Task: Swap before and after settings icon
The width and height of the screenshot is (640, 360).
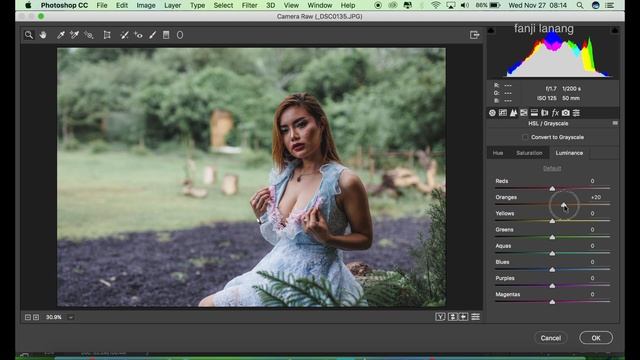Action: [x=452, y=317]
